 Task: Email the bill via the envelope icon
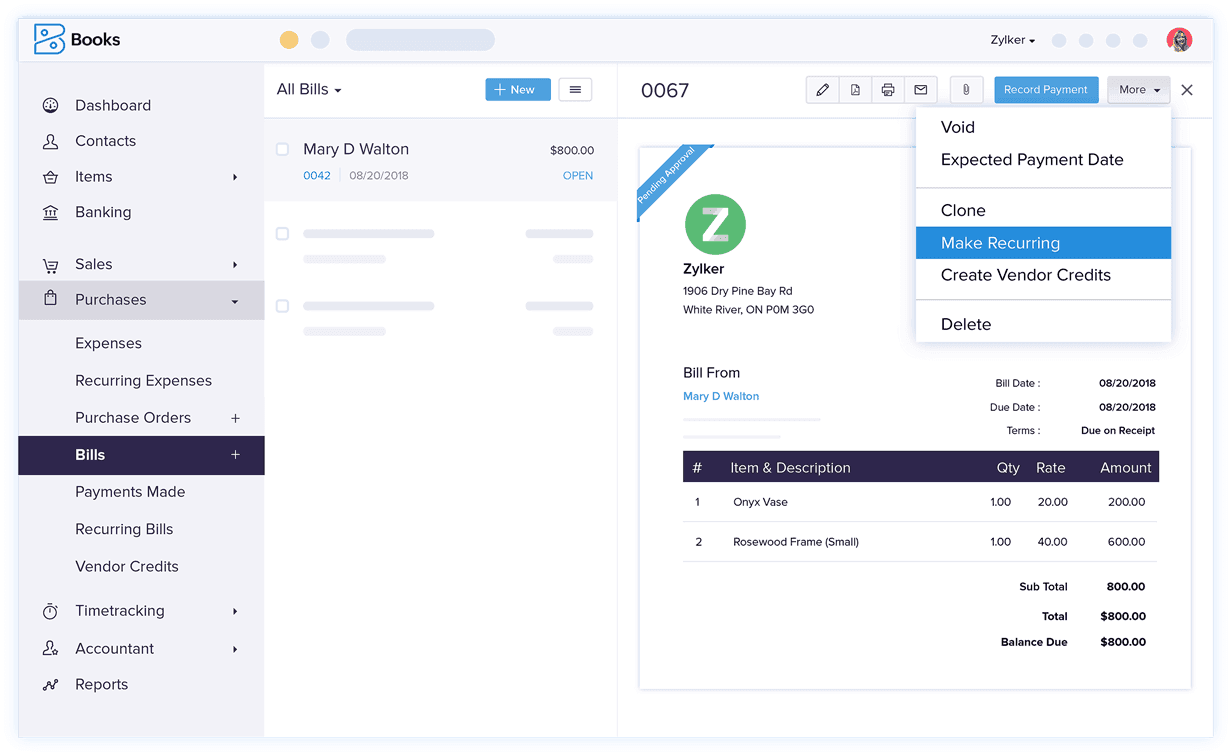coord(921,90)
